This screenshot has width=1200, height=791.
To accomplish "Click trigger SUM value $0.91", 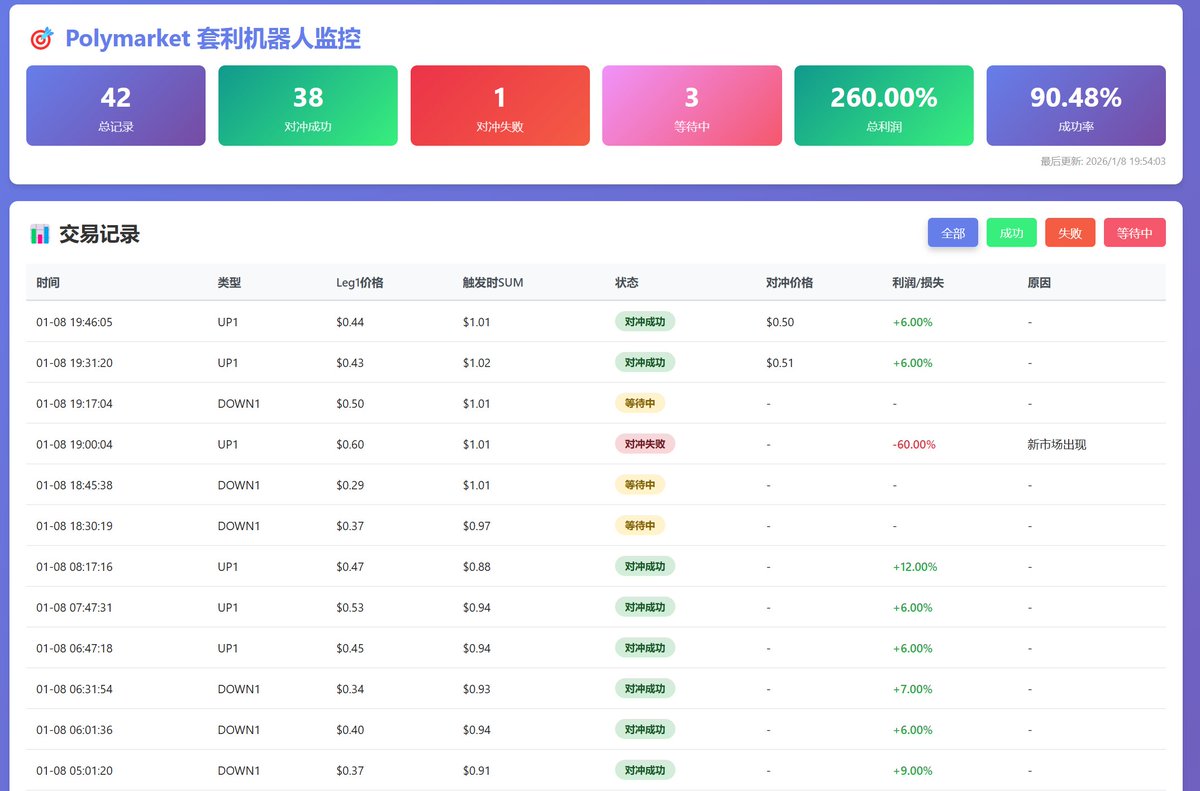I will pyautogui.click(x=477, y=771).
